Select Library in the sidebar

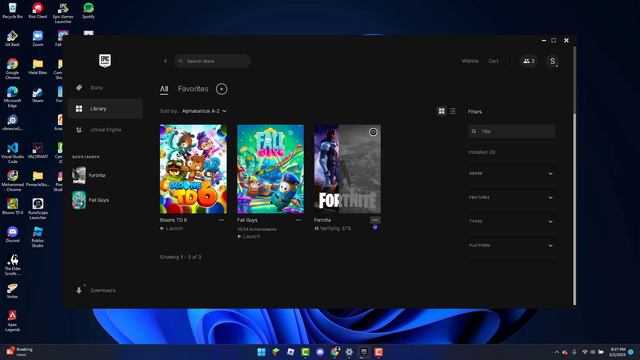click(105, 109)
